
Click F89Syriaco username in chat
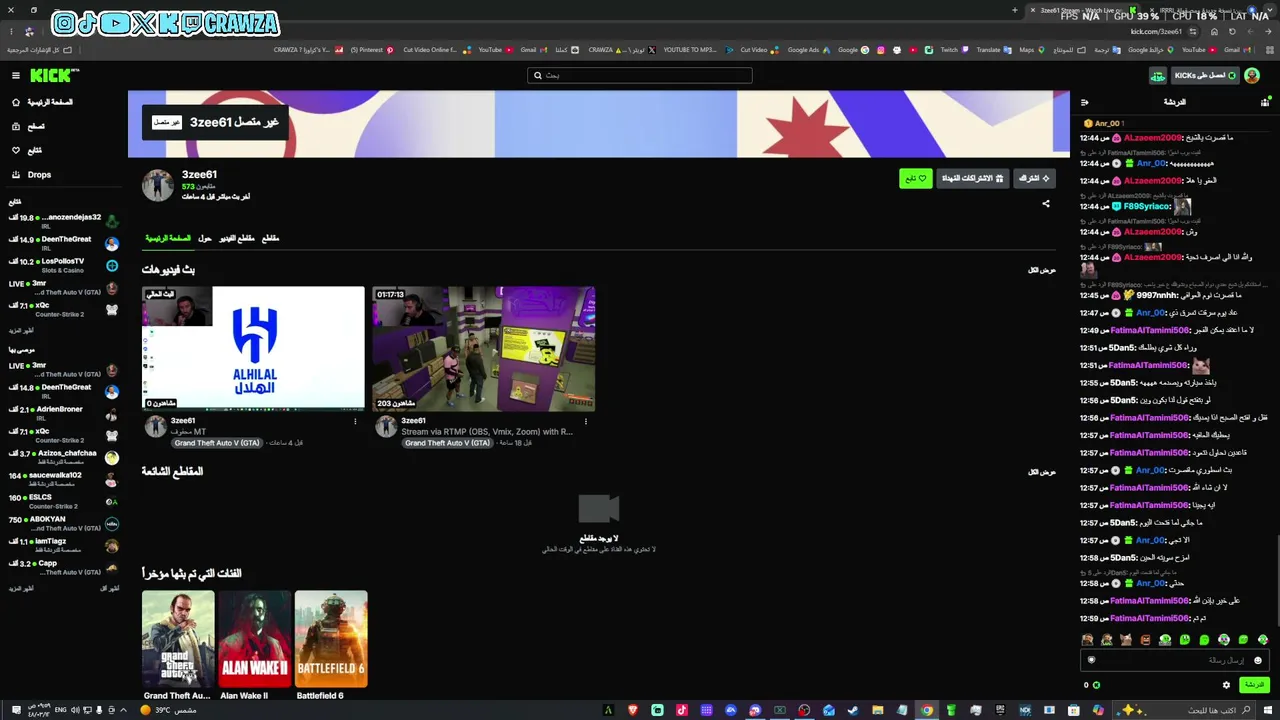click(x=1146, y=206)
